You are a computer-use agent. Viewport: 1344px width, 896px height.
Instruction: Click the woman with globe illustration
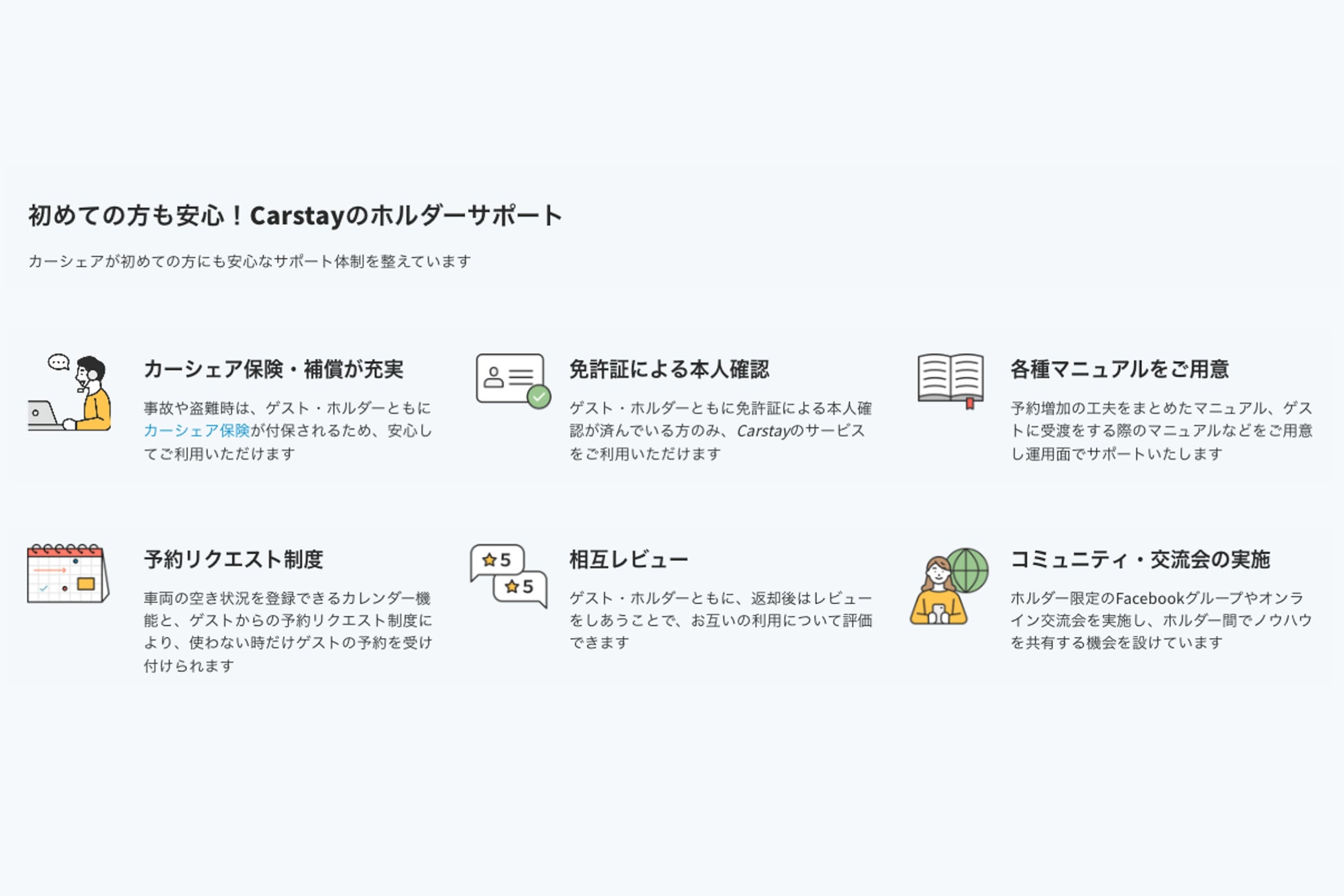click(939, 593)
